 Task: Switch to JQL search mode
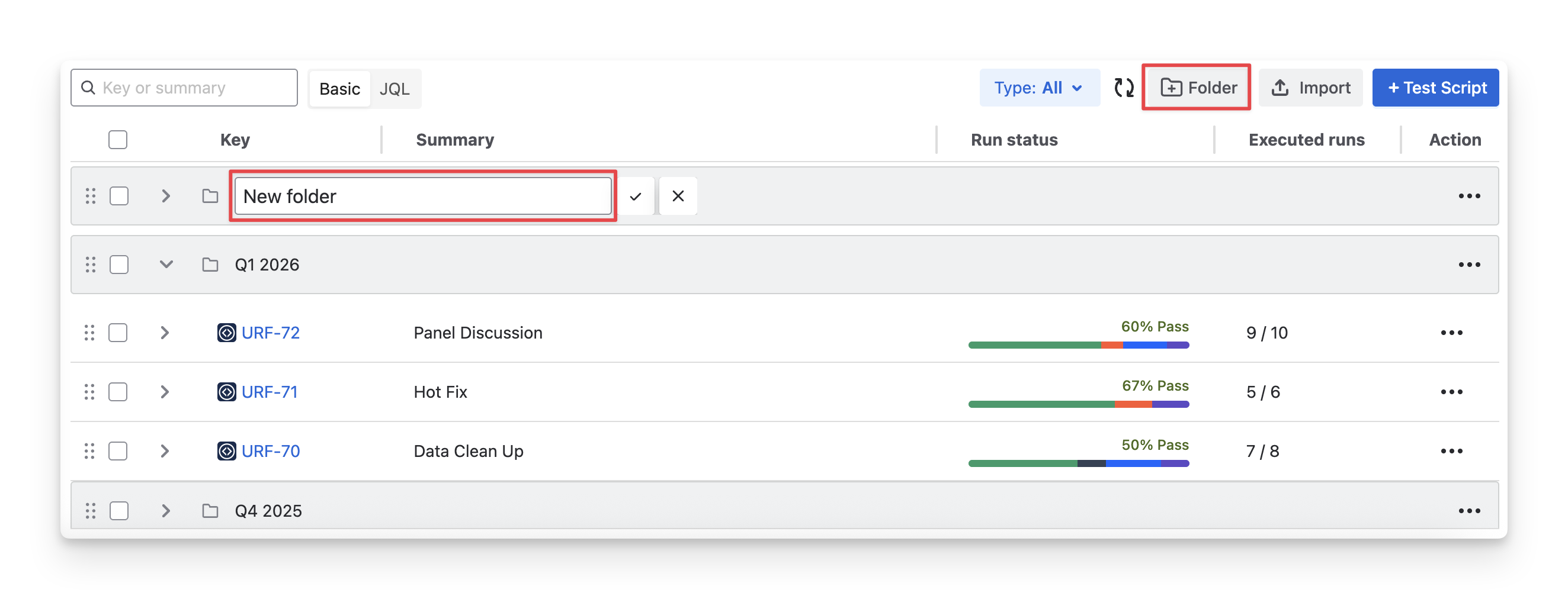[x=394, y=89]
